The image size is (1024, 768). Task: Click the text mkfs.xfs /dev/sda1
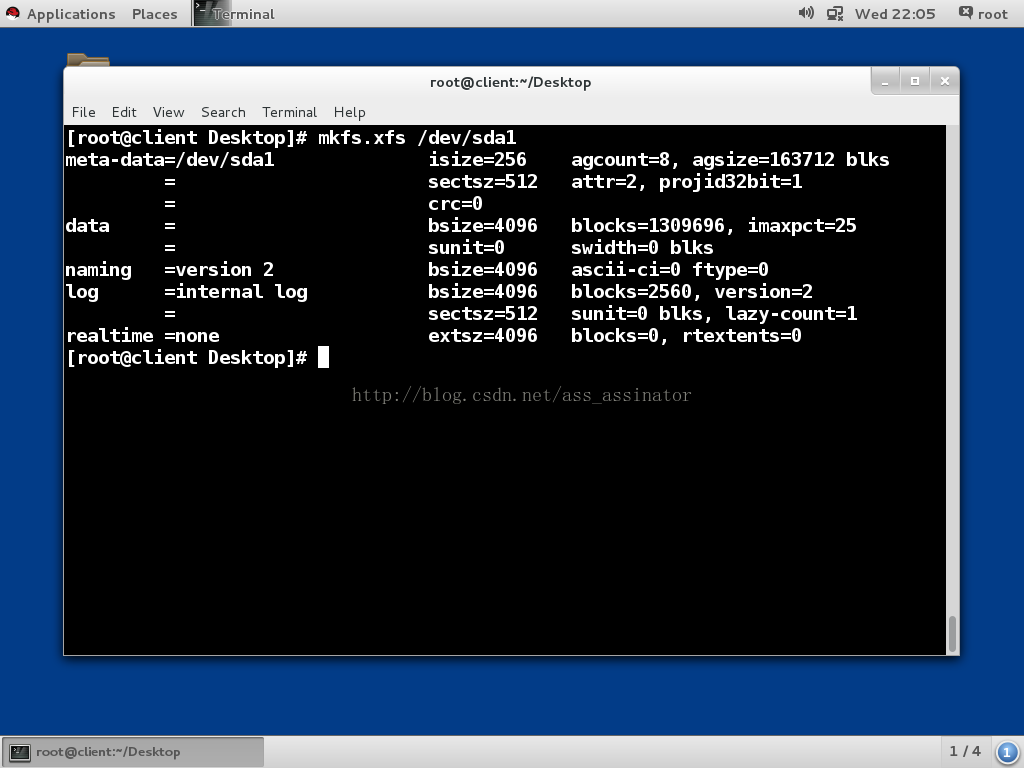[417, 138]
